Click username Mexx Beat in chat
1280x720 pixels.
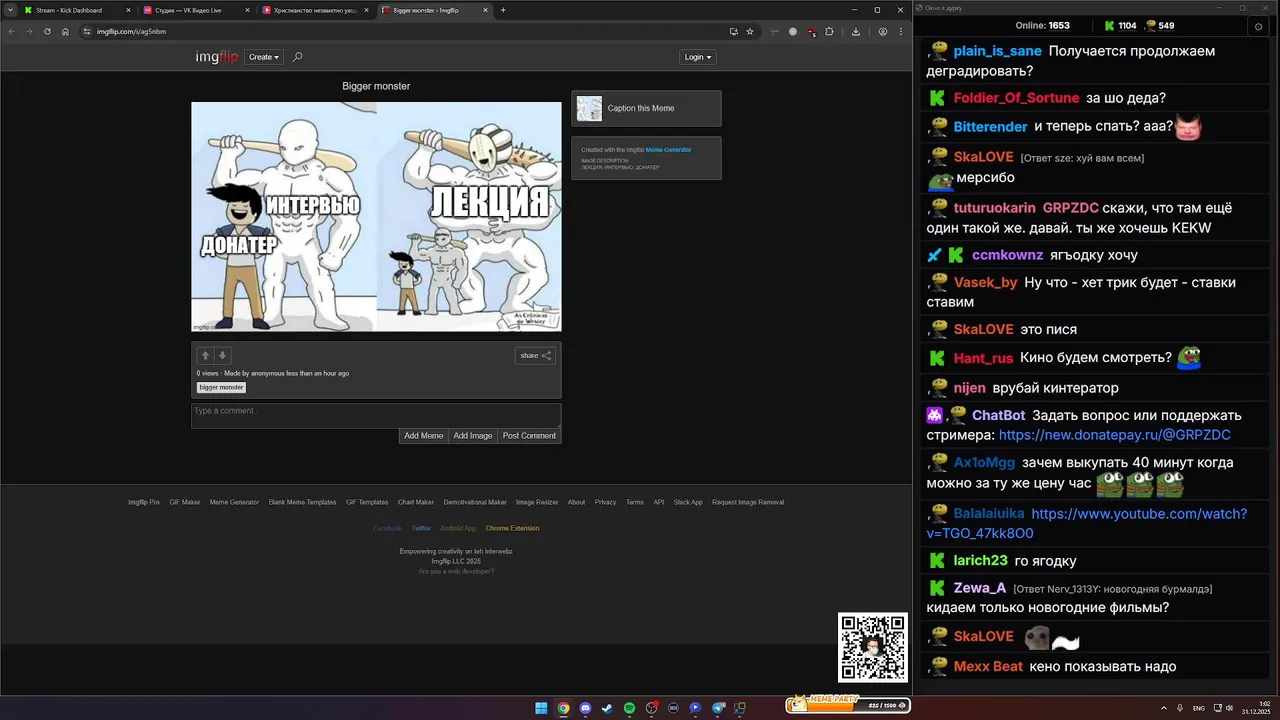(x=988, y=666)
